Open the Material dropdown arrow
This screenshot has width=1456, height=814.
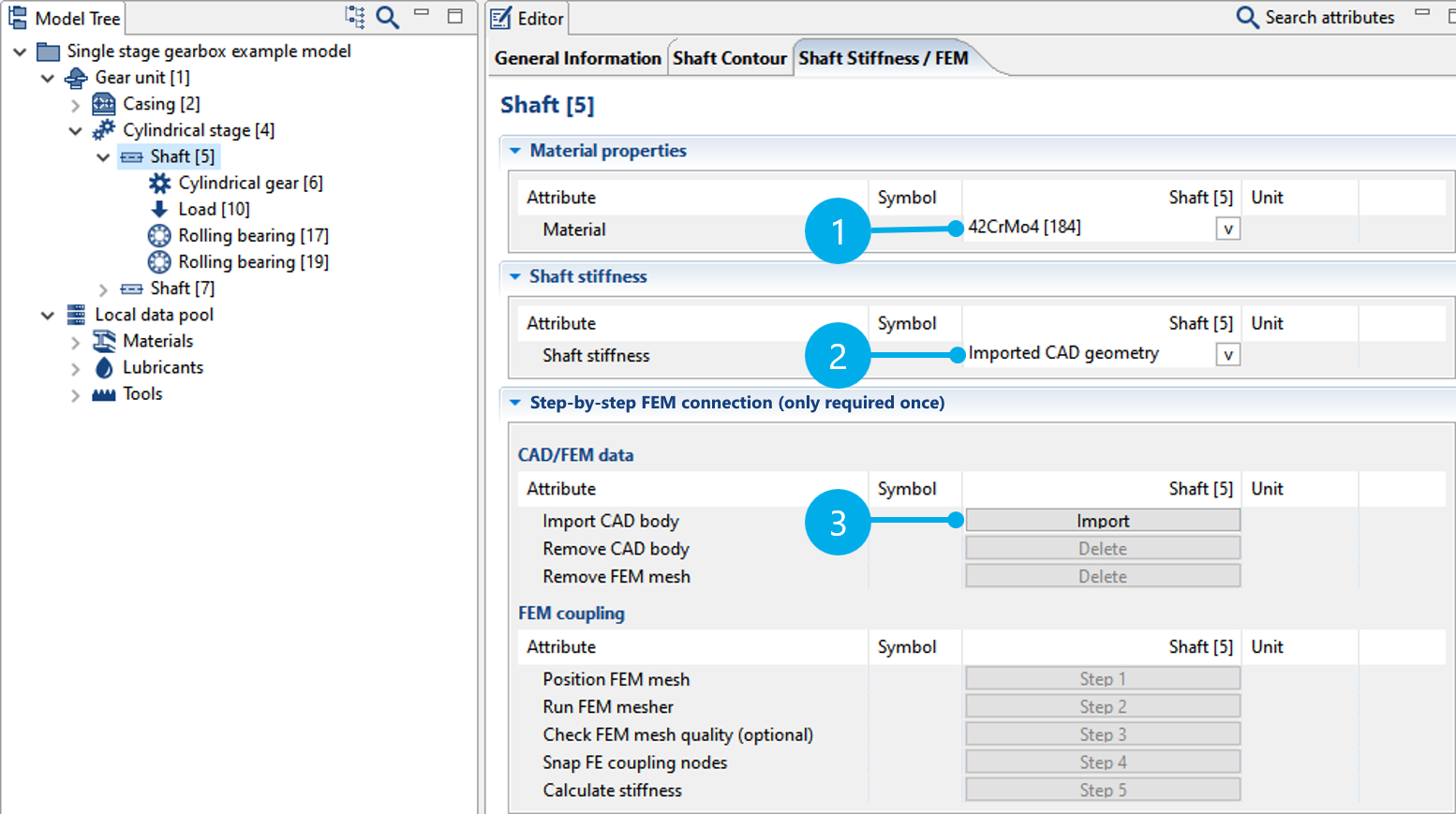[1228, 229]
